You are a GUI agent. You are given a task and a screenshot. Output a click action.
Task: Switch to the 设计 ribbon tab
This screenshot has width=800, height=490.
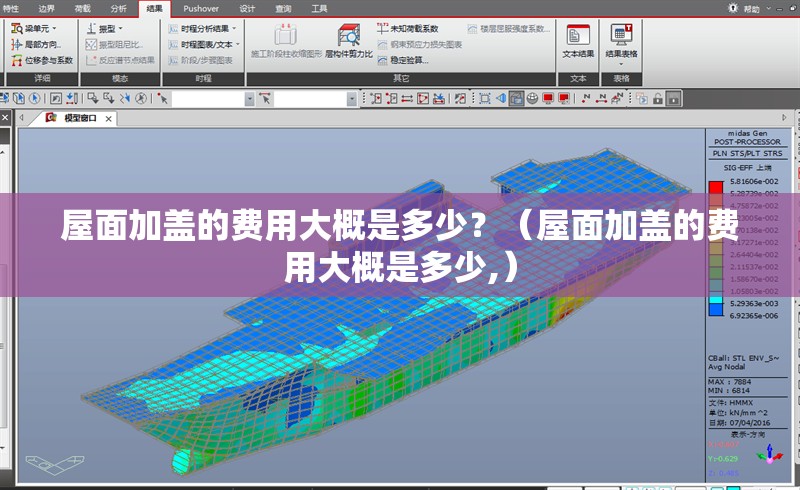click(x=247, y=8)
